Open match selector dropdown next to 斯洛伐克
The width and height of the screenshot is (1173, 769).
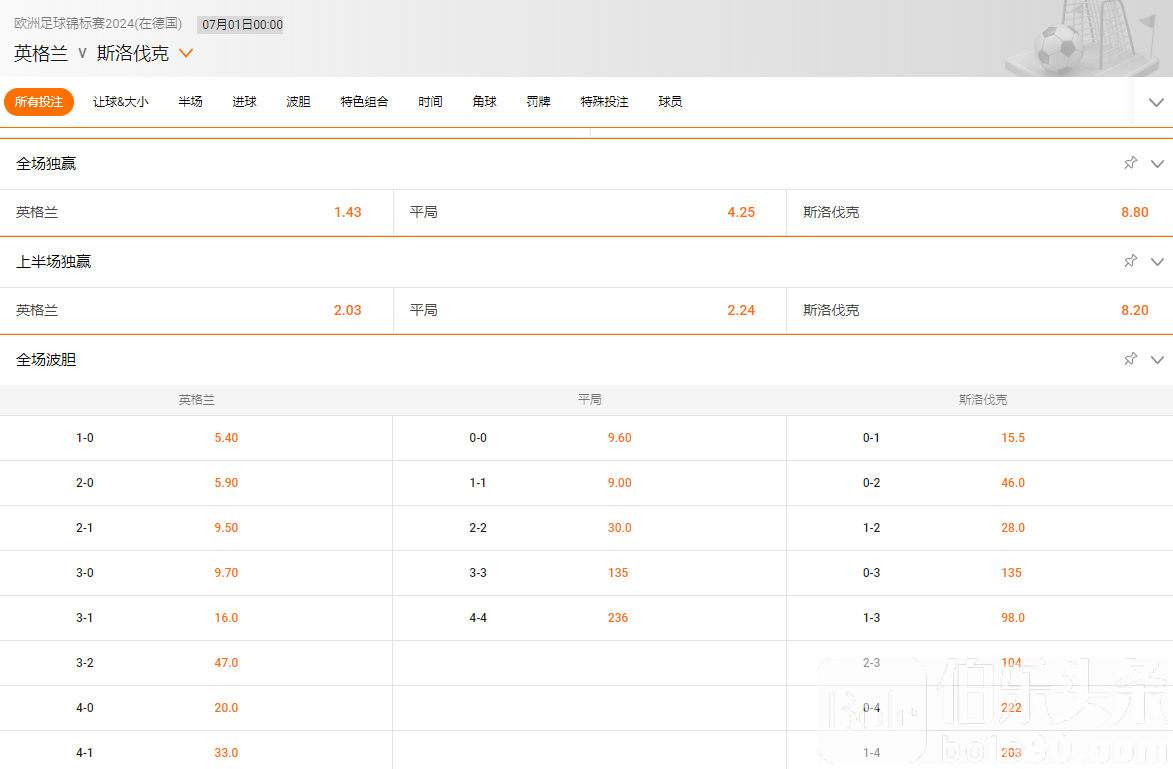[186, 54]
